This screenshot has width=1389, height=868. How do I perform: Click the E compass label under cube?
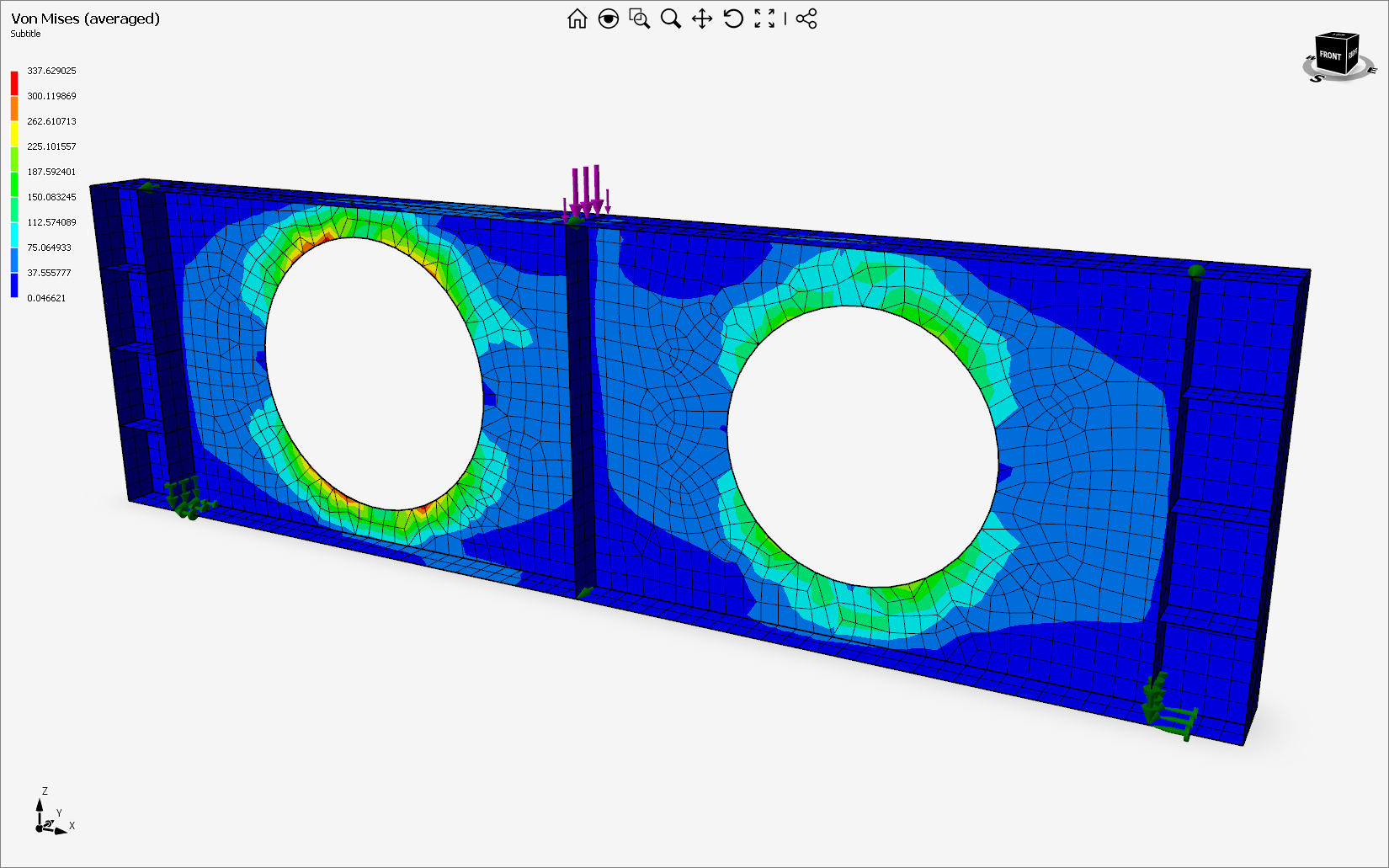[x=1371, y=70]
